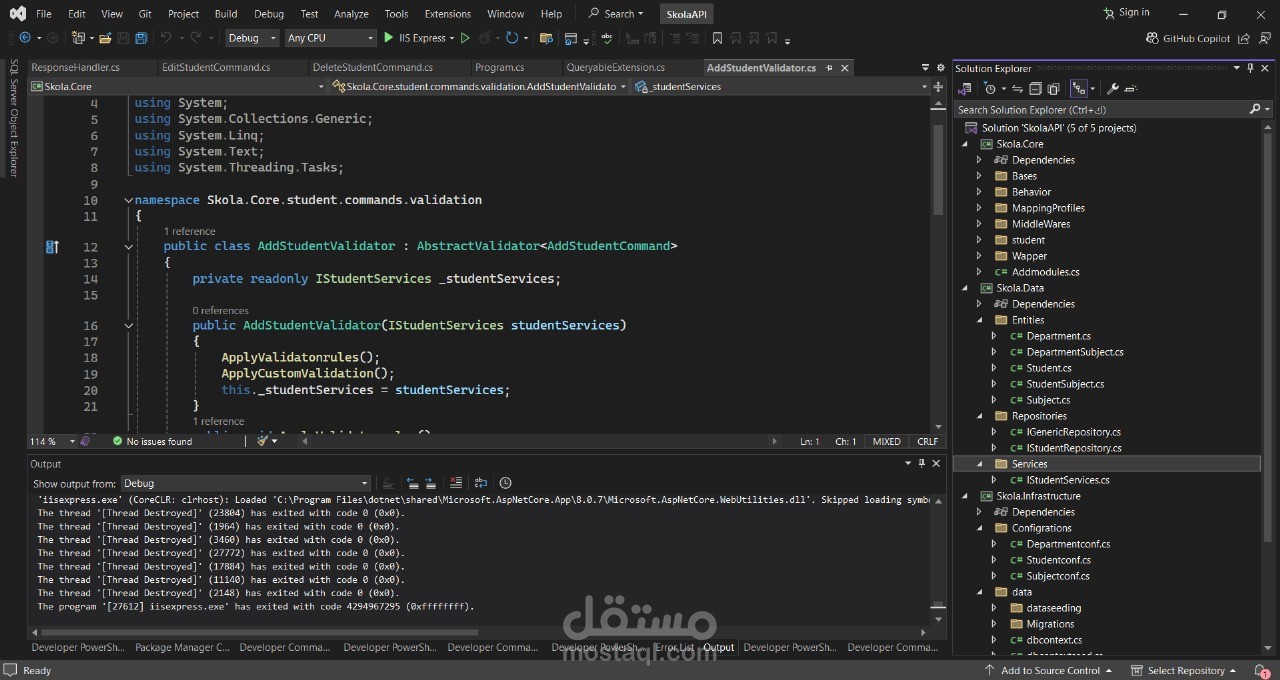Click the Sign in button

[1126, 13]
